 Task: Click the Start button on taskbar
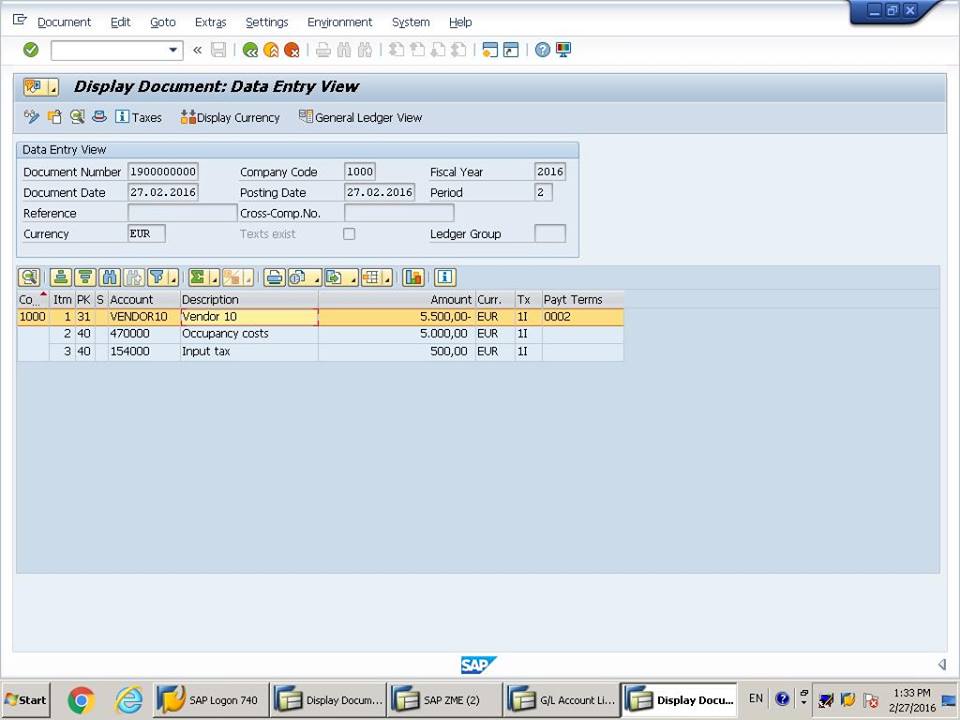[x=26, y=700]
